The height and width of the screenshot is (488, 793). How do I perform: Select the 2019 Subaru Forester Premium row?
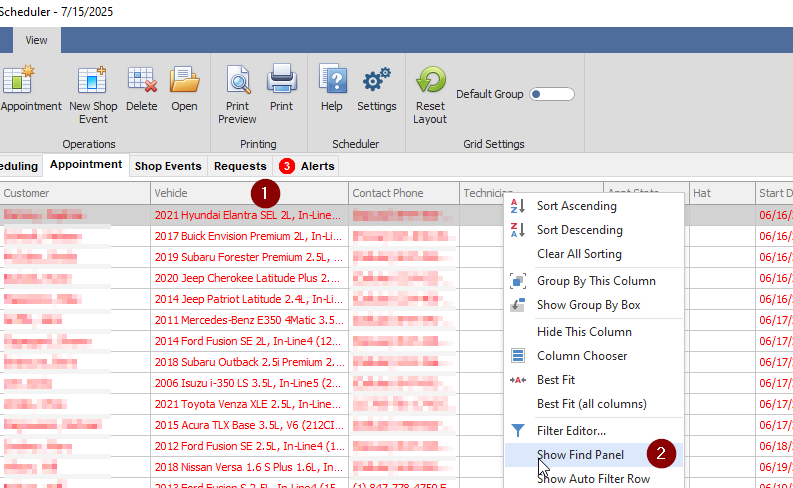(248, 257)
